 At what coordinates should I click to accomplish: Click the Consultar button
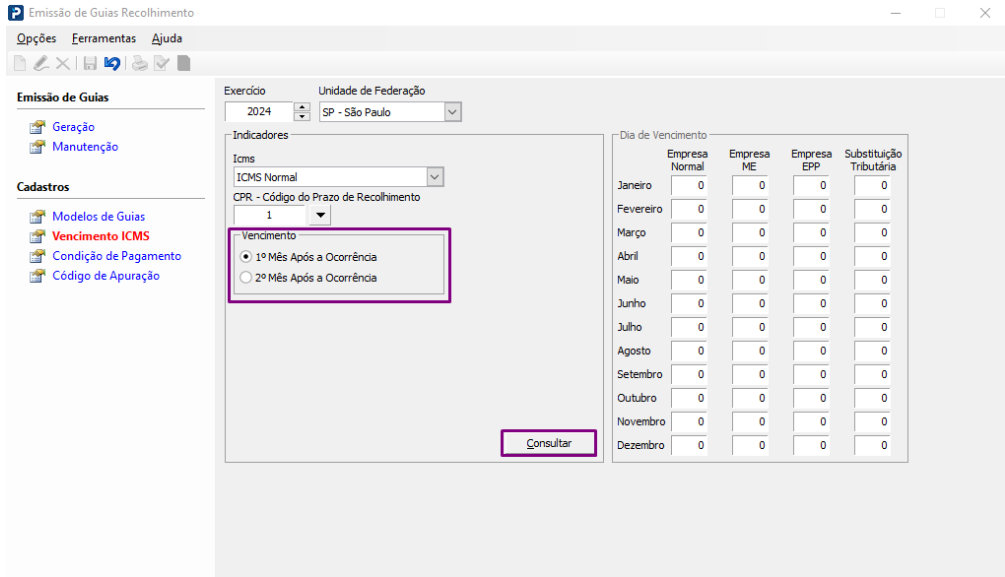[549, 443]
